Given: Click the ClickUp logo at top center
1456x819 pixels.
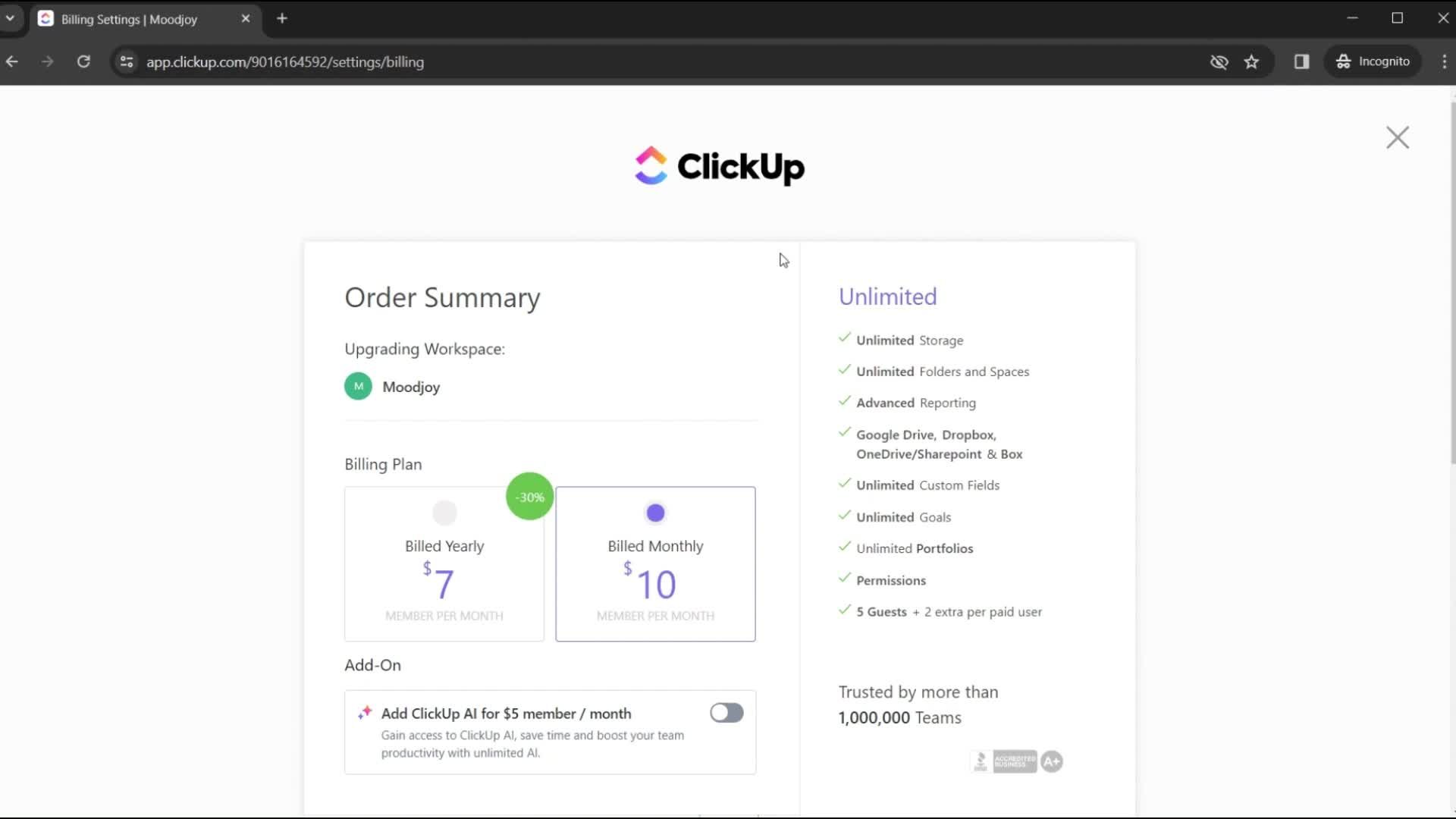Looking at the screenshot, I should pyautogui.click(x=719, y=167).
